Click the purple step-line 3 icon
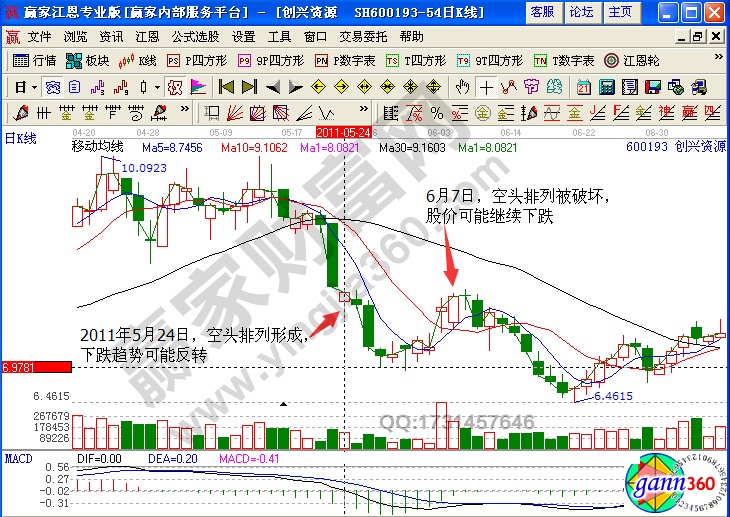Viewport: 730px width, 517px height. point(98,87)
